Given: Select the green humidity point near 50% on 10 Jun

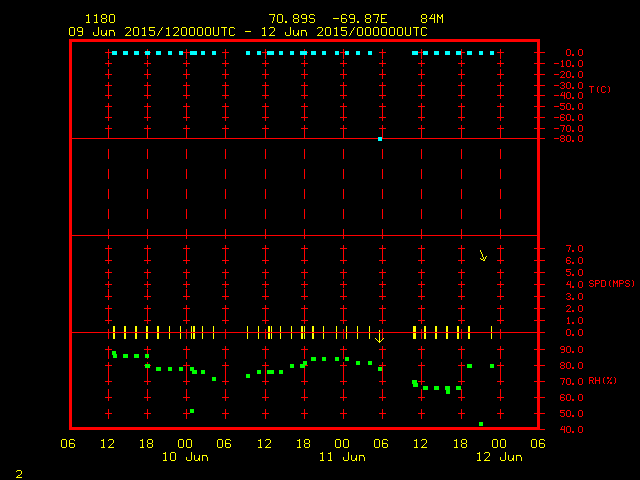Looking at the screenshot, I should [192, 411].
